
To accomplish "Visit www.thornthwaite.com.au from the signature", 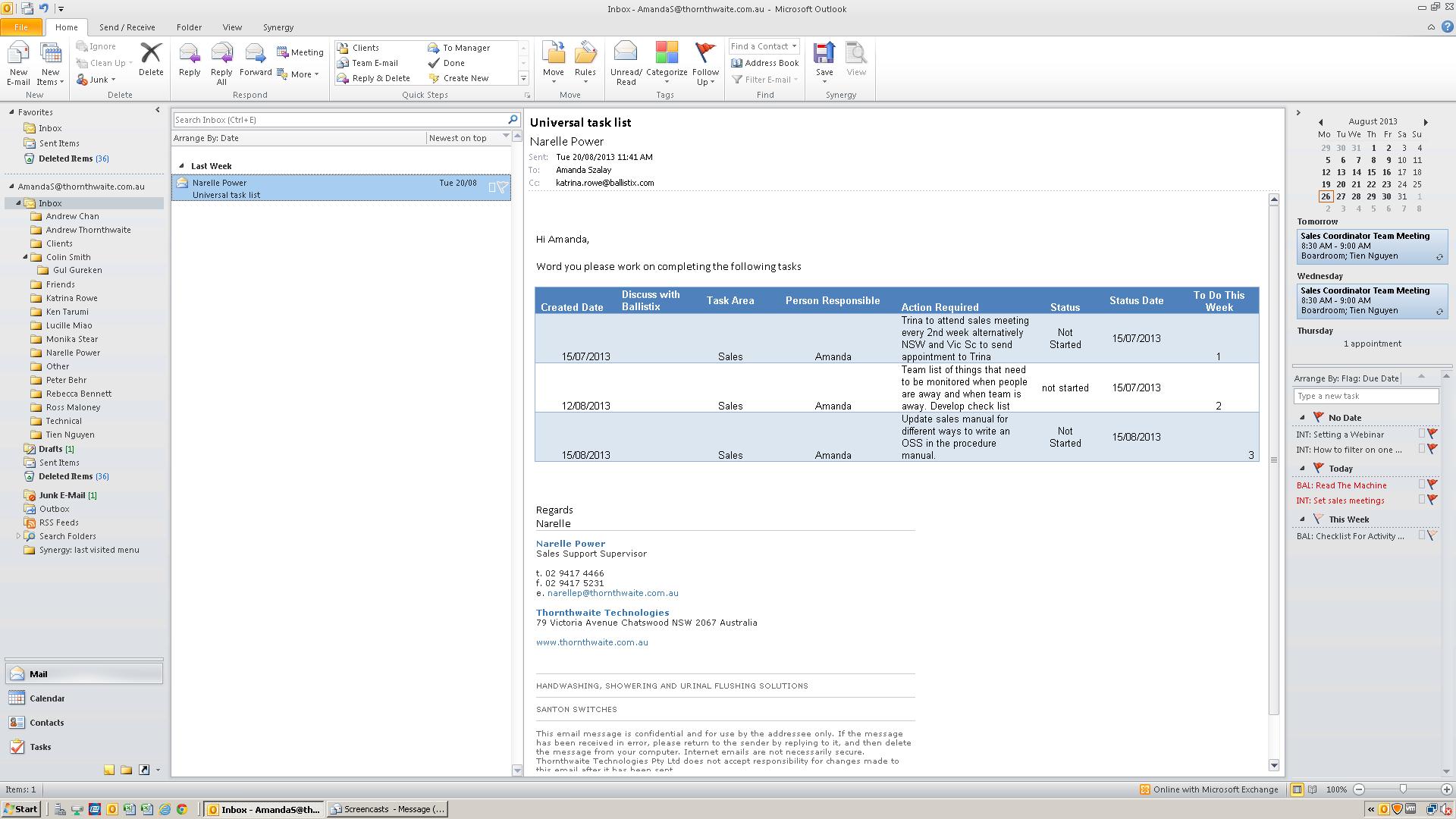I will (591, 642).
